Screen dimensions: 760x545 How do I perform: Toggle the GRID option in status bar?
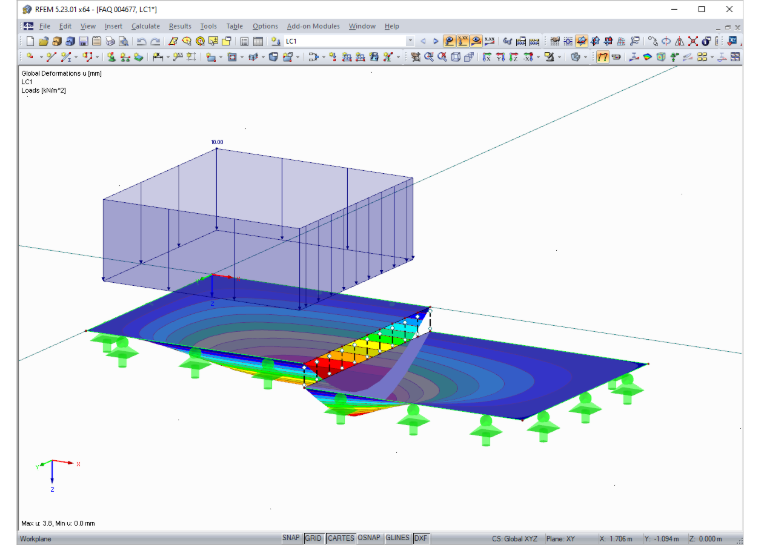(x=313, y=538)
